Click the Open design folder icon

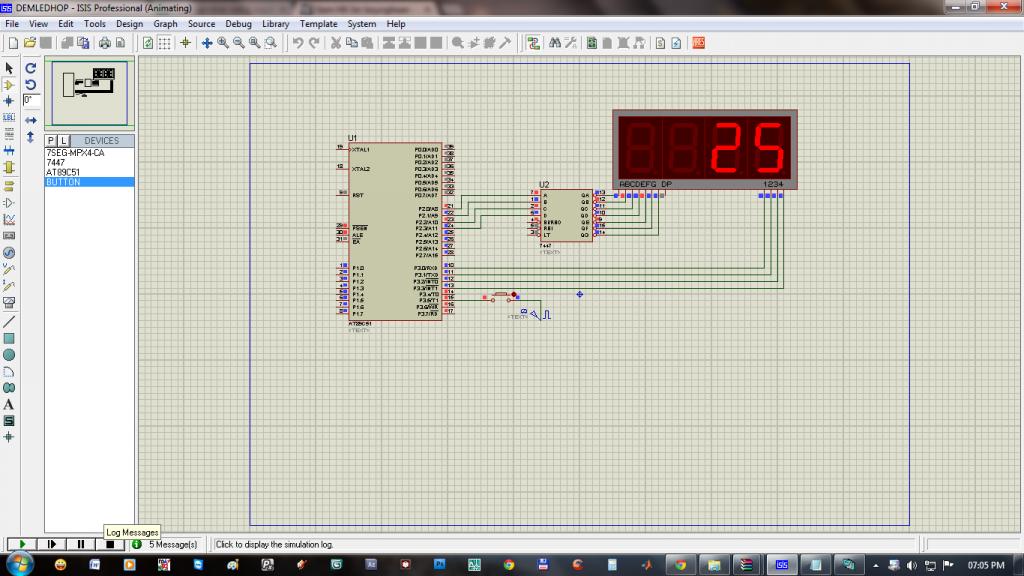tap(30, 43)
